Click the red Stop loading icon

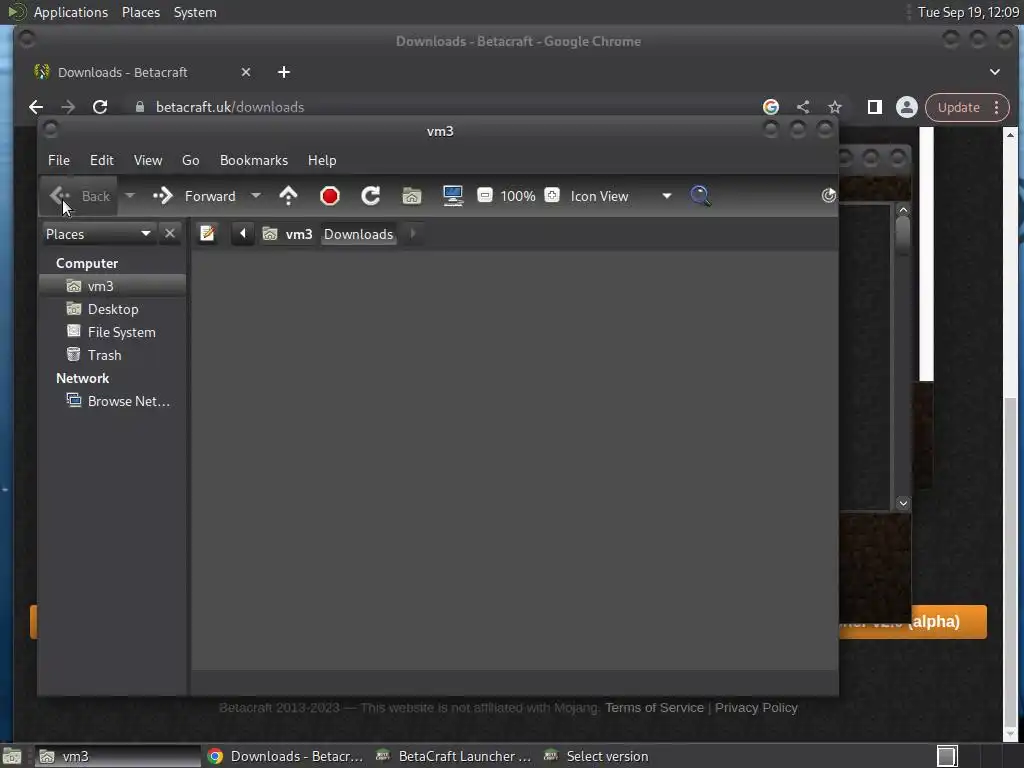pos(330,196)
